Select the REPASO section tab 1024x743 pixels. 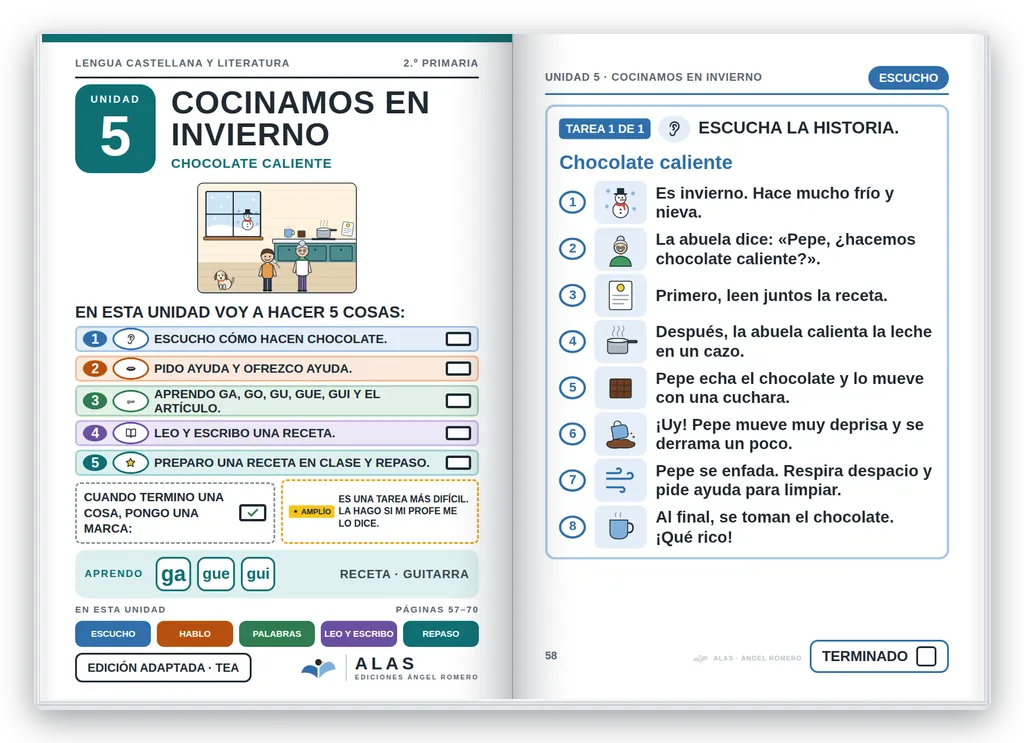click(441, 633)
